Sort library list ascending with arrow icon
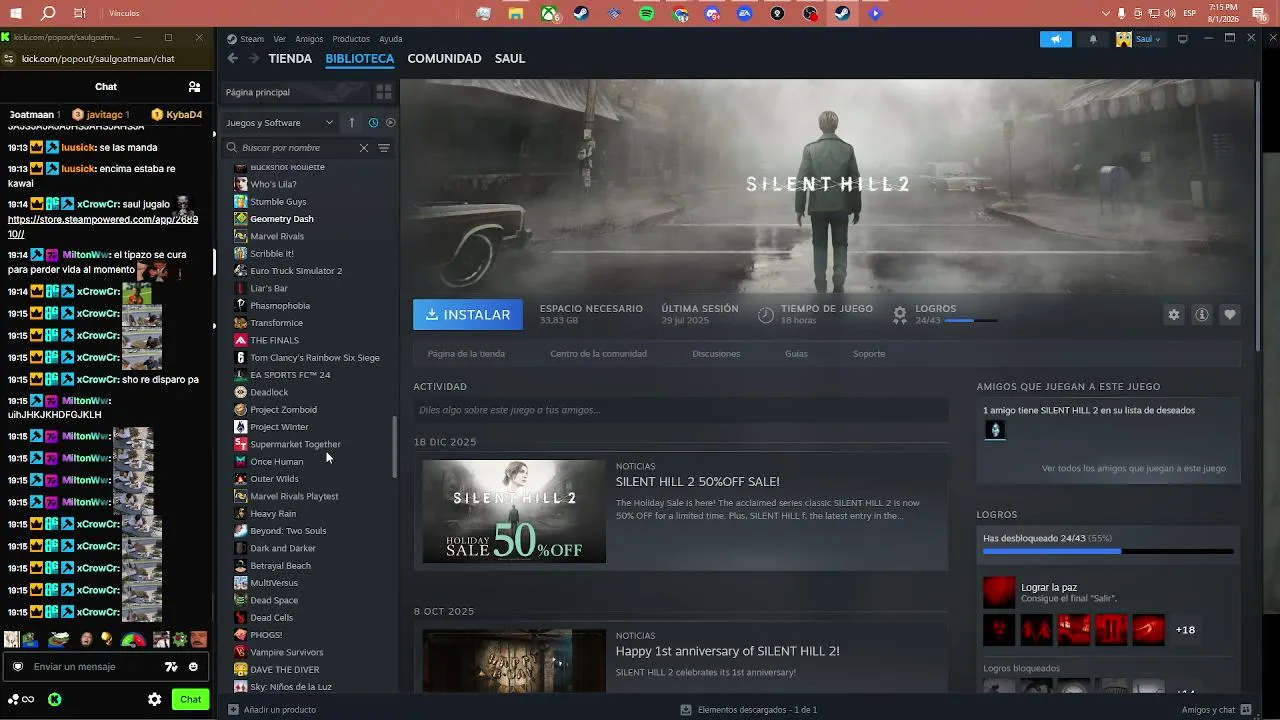 pyautogui.click(x=352, y=122)
